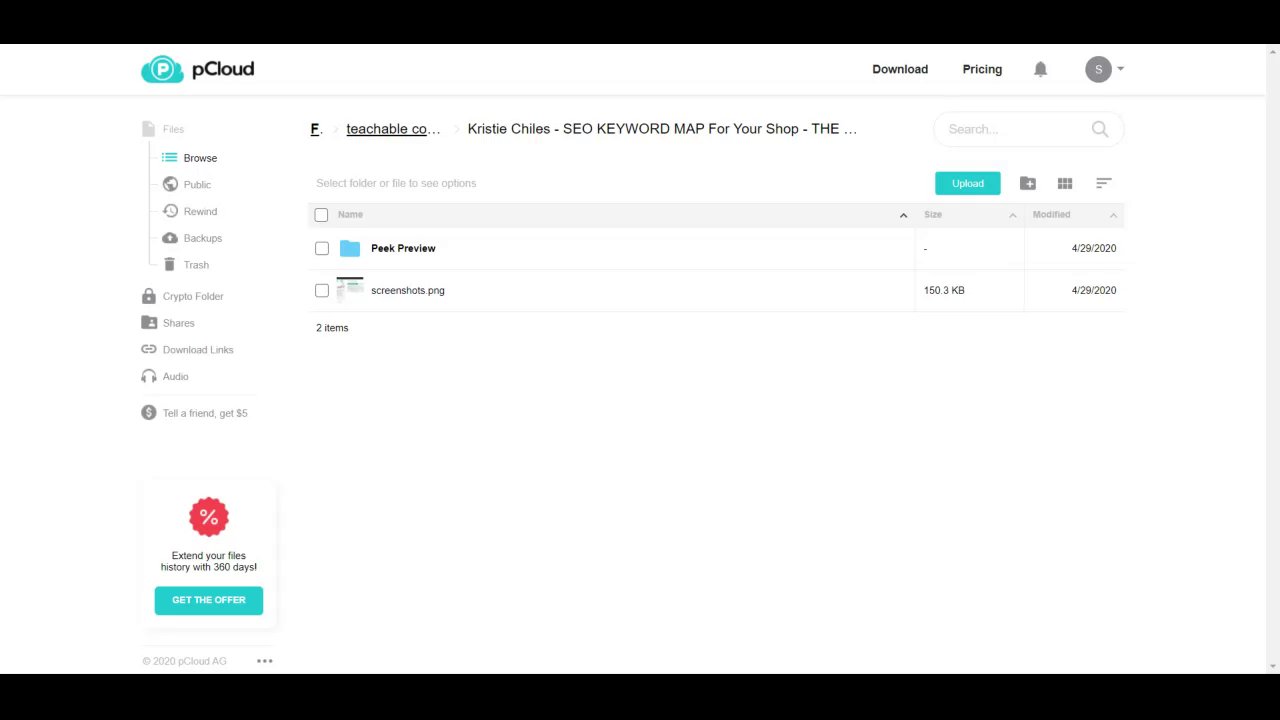This screenshot has height=720, width=1280.
Task: Create a new folder icon
Action: (1027, 183)
